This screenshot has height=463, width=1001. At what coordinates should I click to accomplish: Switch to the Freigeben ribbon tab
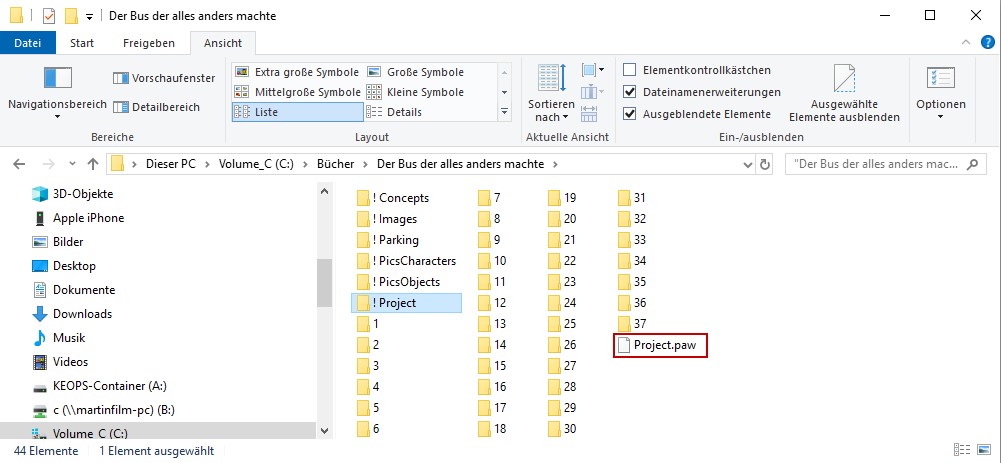149,43
